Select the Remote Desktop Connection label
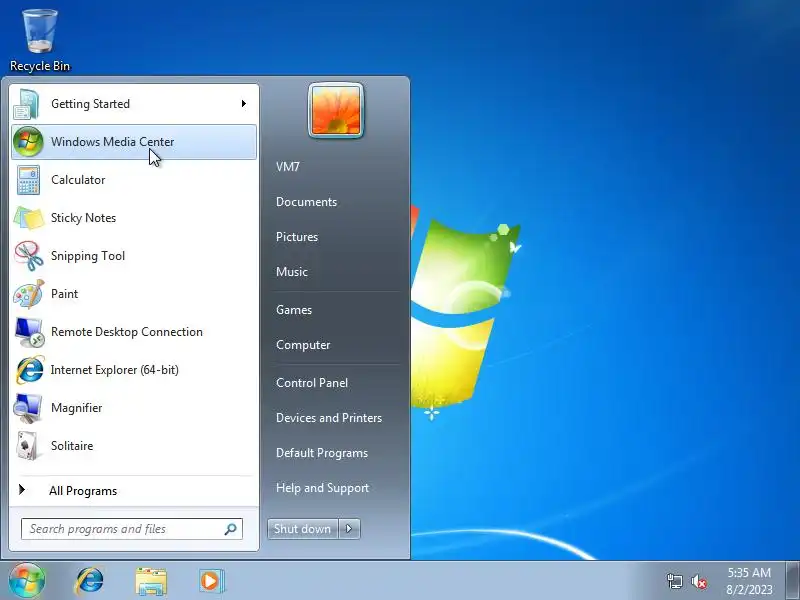 point(127,332)
